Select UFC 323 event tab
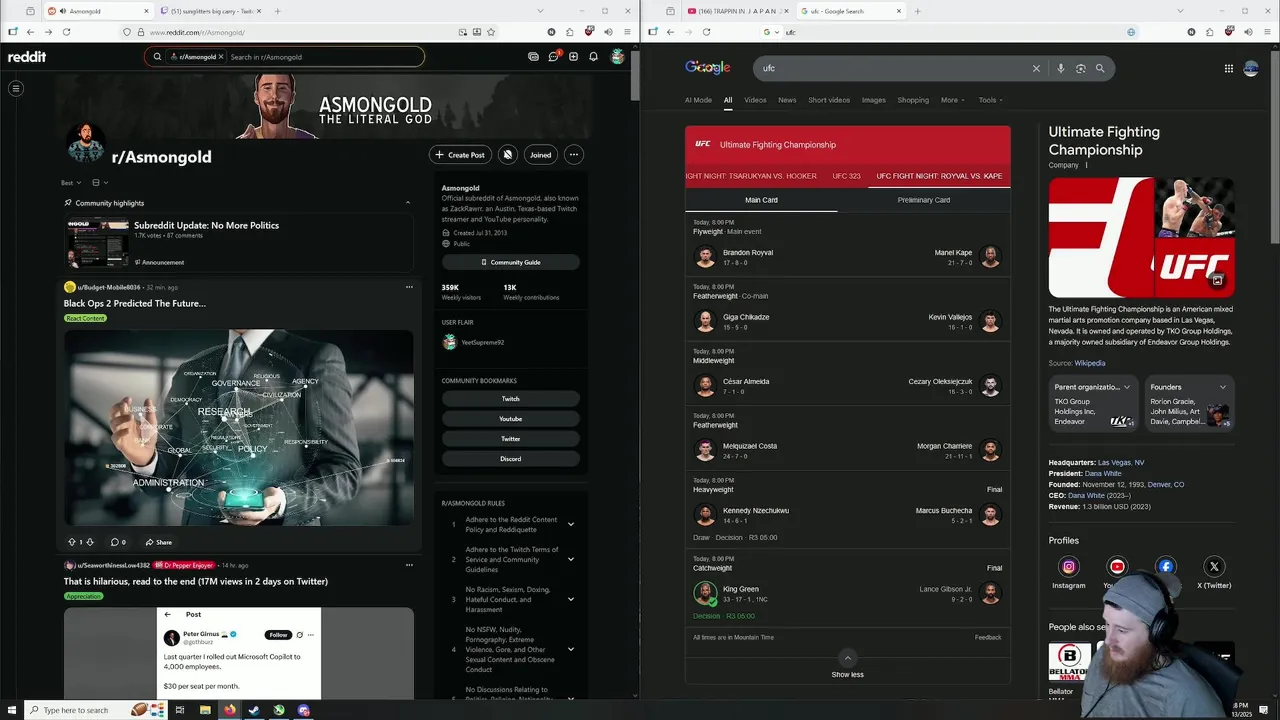This screenshot has height=720, width=1280. (x=846, y=176)
